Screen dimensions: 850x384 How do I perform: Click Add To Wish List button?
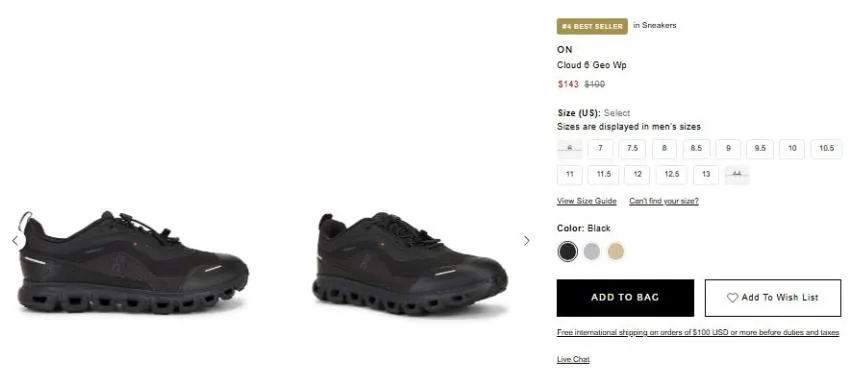(773, 298)
